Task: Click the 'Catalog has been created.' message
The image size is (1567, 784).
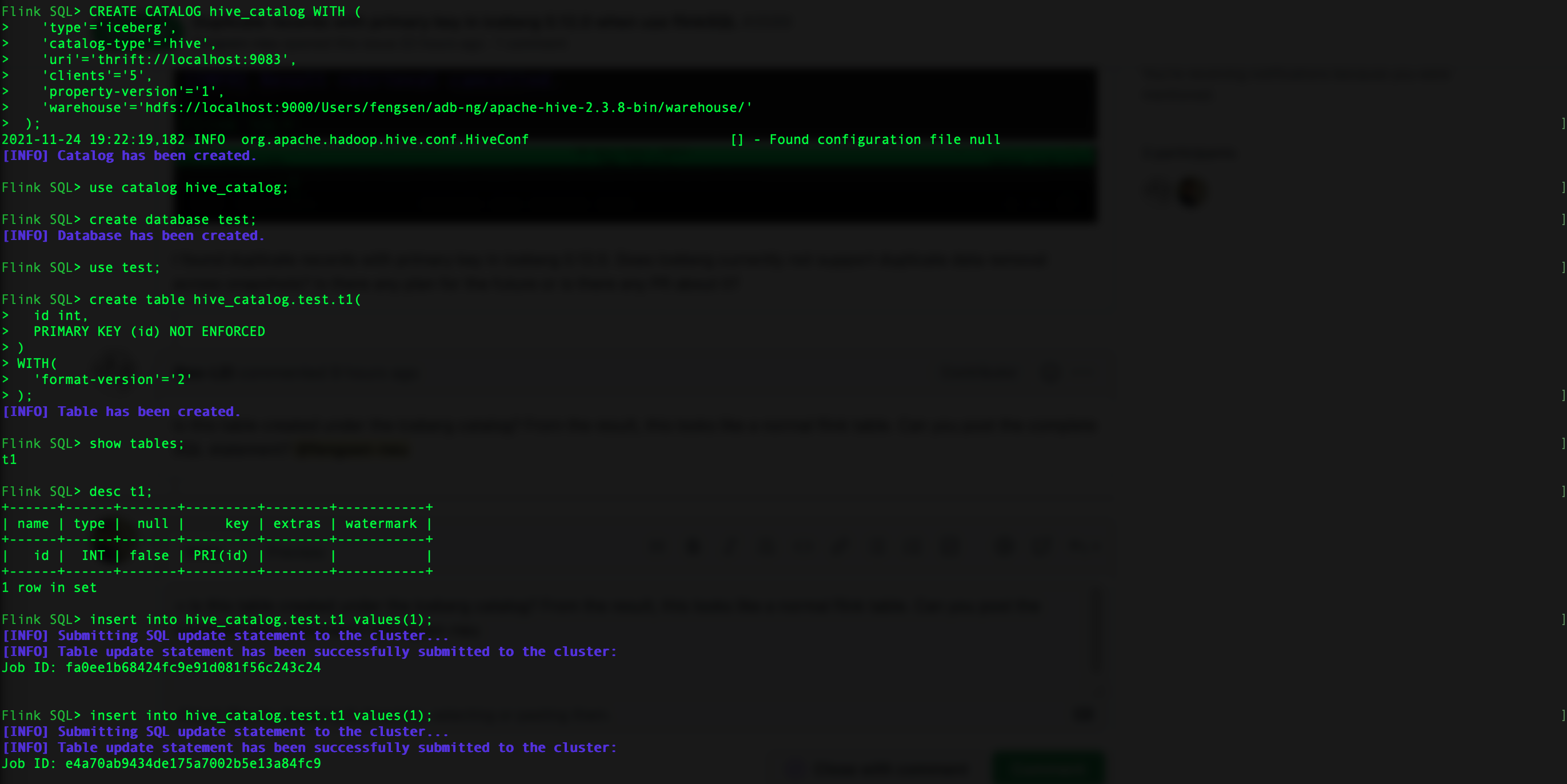Action: [157, 155]
